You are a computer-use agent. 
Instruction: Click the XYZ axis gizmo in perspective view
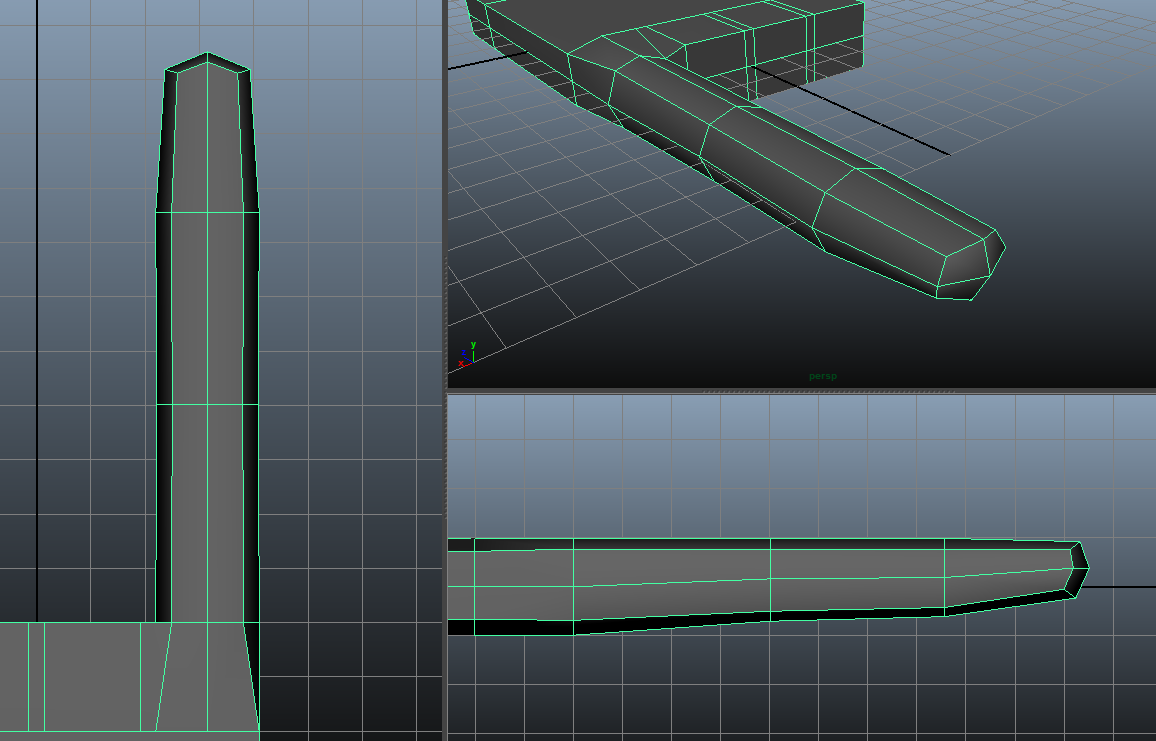[466, 355]
